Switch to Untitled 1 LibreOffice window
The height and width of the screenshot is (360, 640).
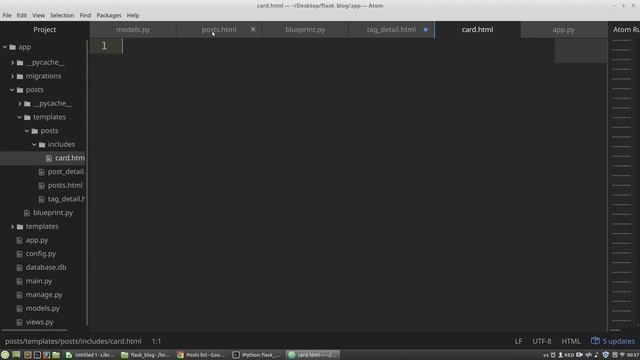tap(90, 355)
